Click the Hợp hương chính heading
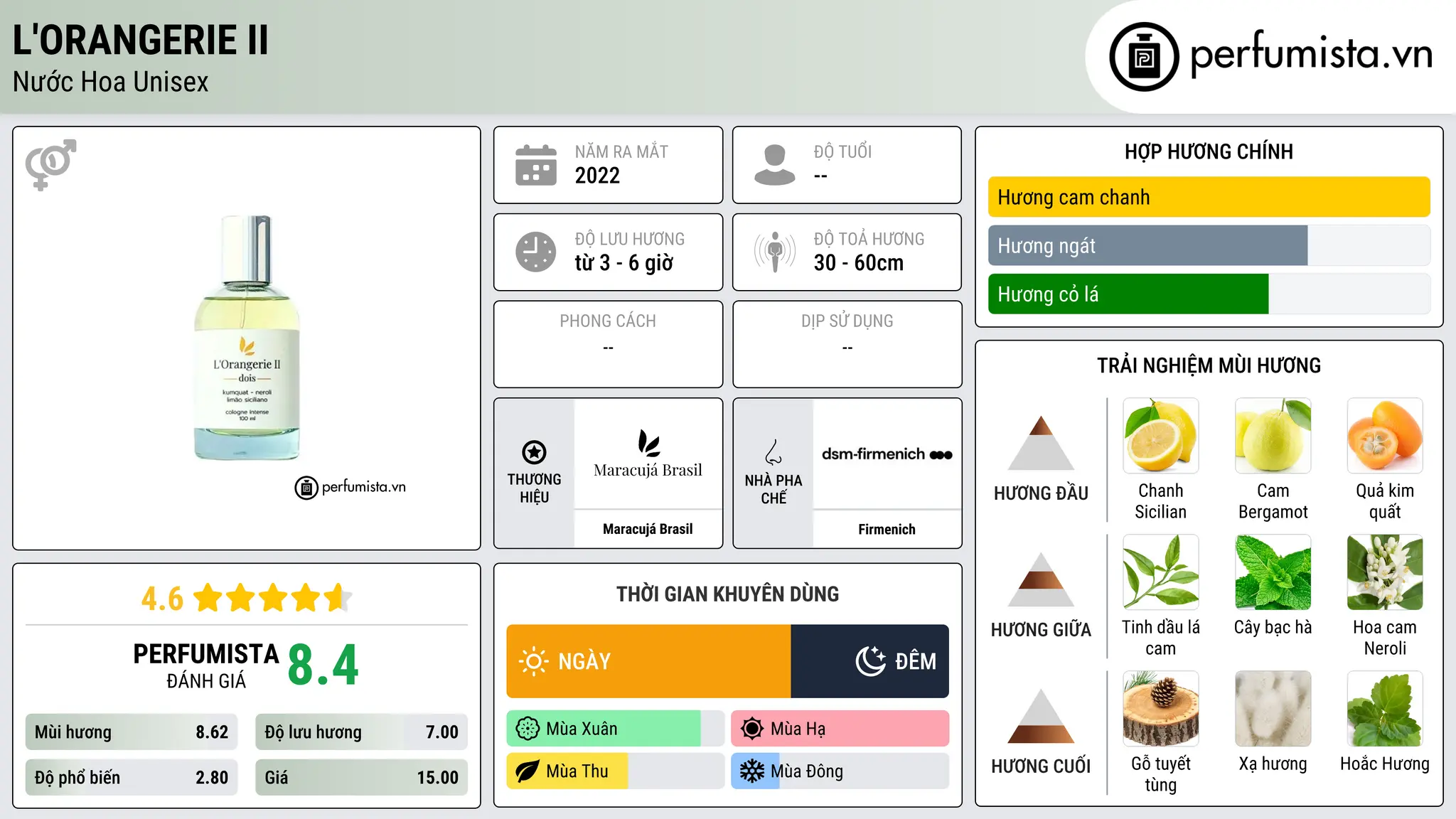The height and width of the screenshot is (819, 1456). pos(1209,151)
